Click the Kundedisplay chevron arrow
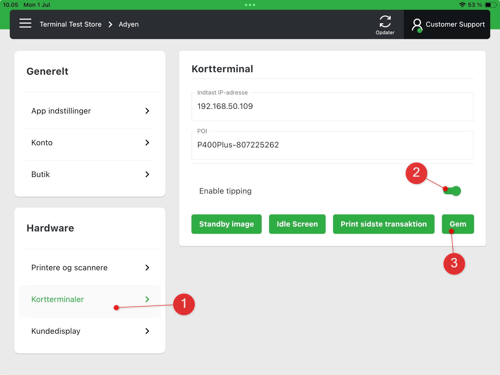 147,331
